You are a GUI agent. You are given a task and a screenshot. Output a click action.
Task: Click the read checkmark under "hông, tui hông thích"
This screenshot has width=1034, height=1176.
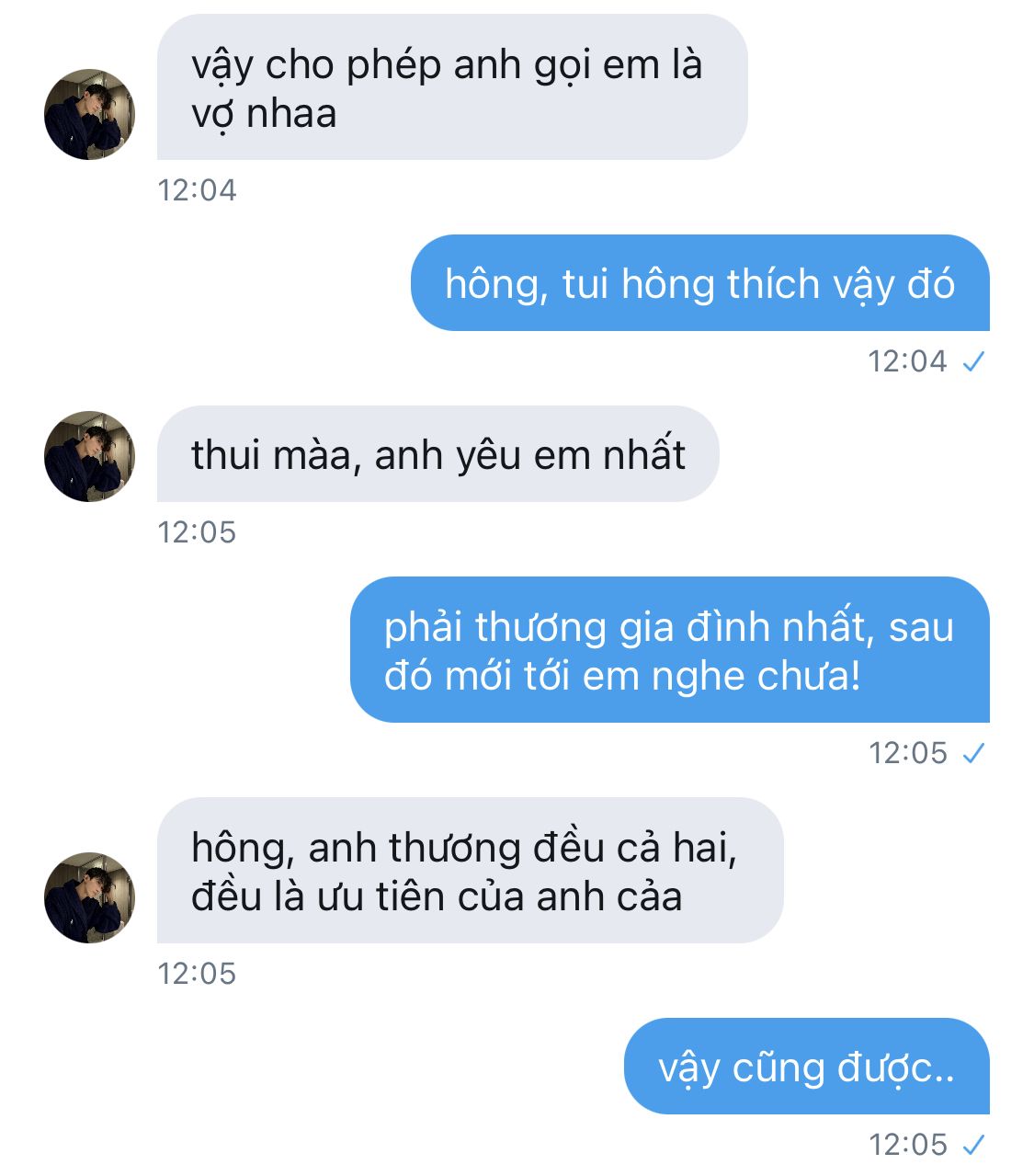point(973,361)
